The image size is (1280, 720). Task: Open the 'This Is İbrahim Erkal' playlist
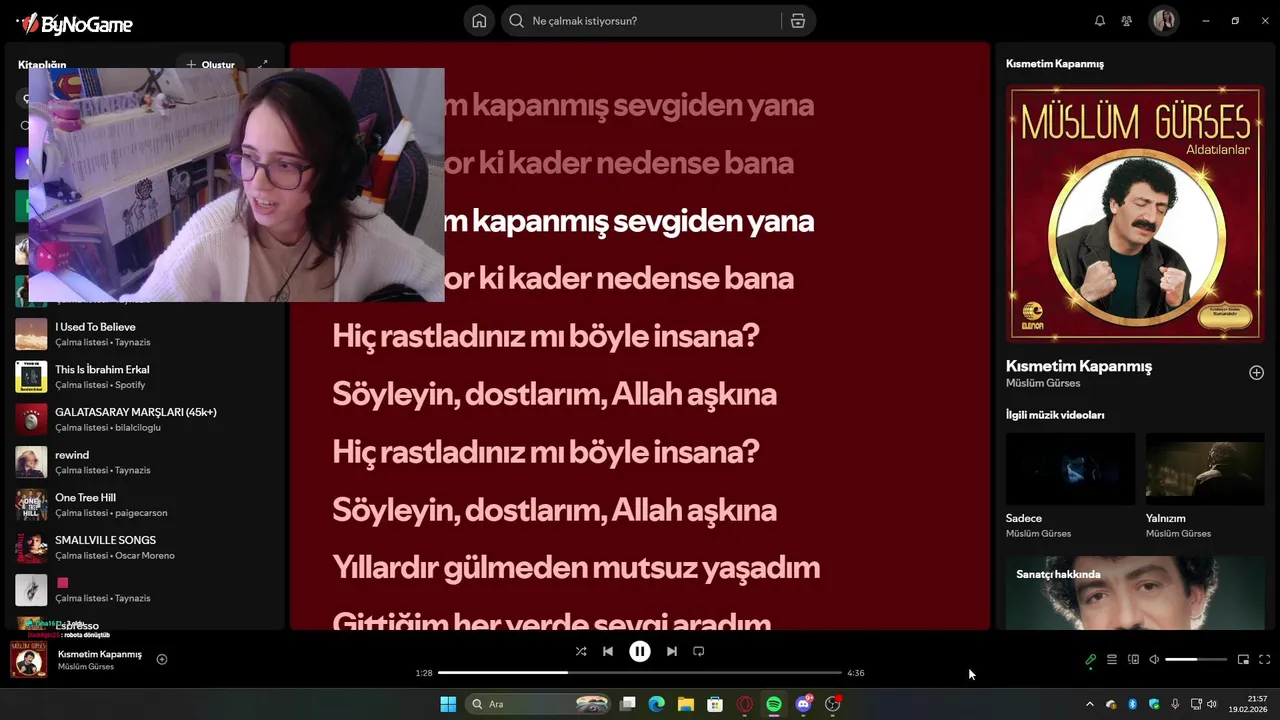pos(144,377)
